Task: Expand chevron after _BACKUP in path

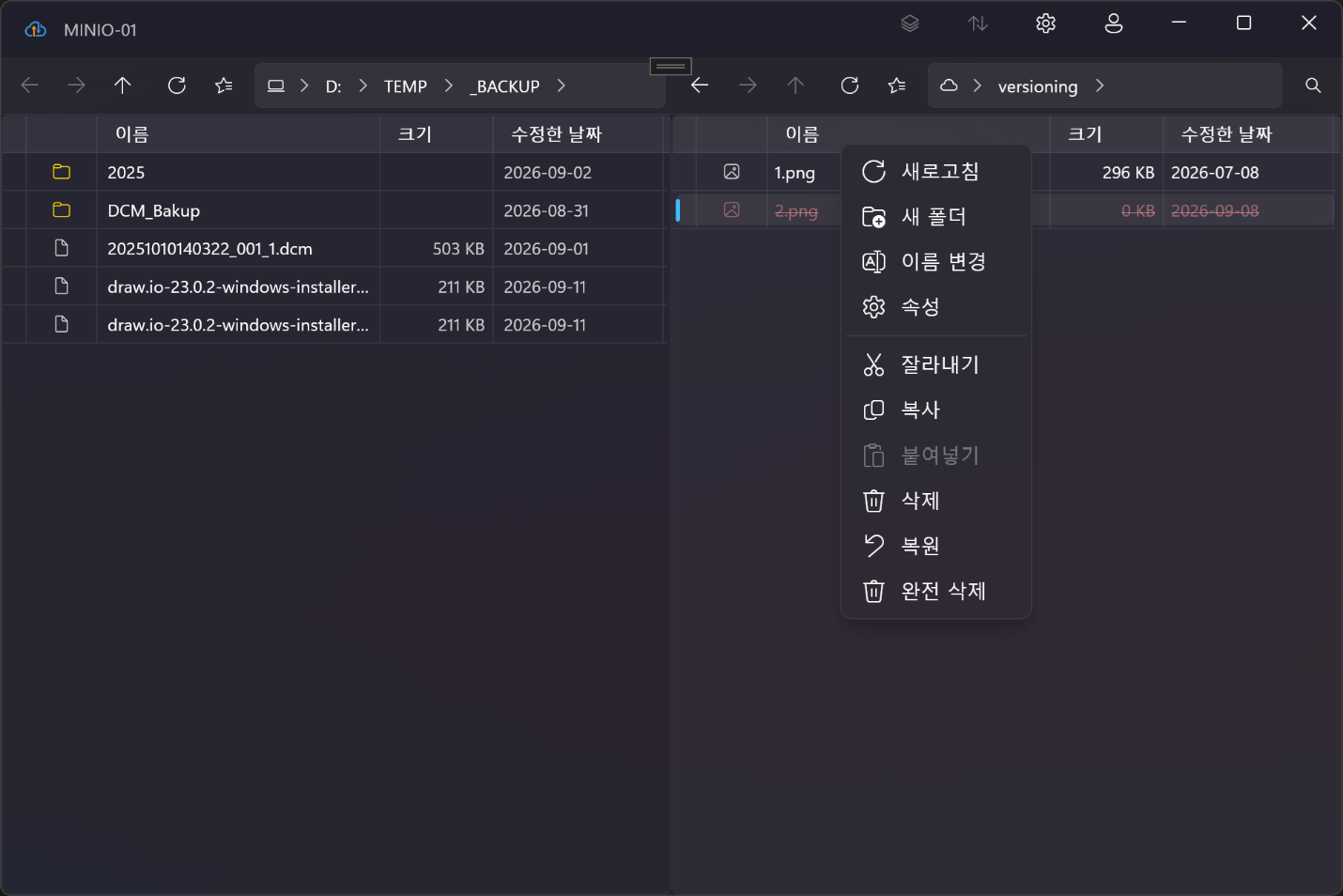Action: pyautogui.click(x=561, y=85)
